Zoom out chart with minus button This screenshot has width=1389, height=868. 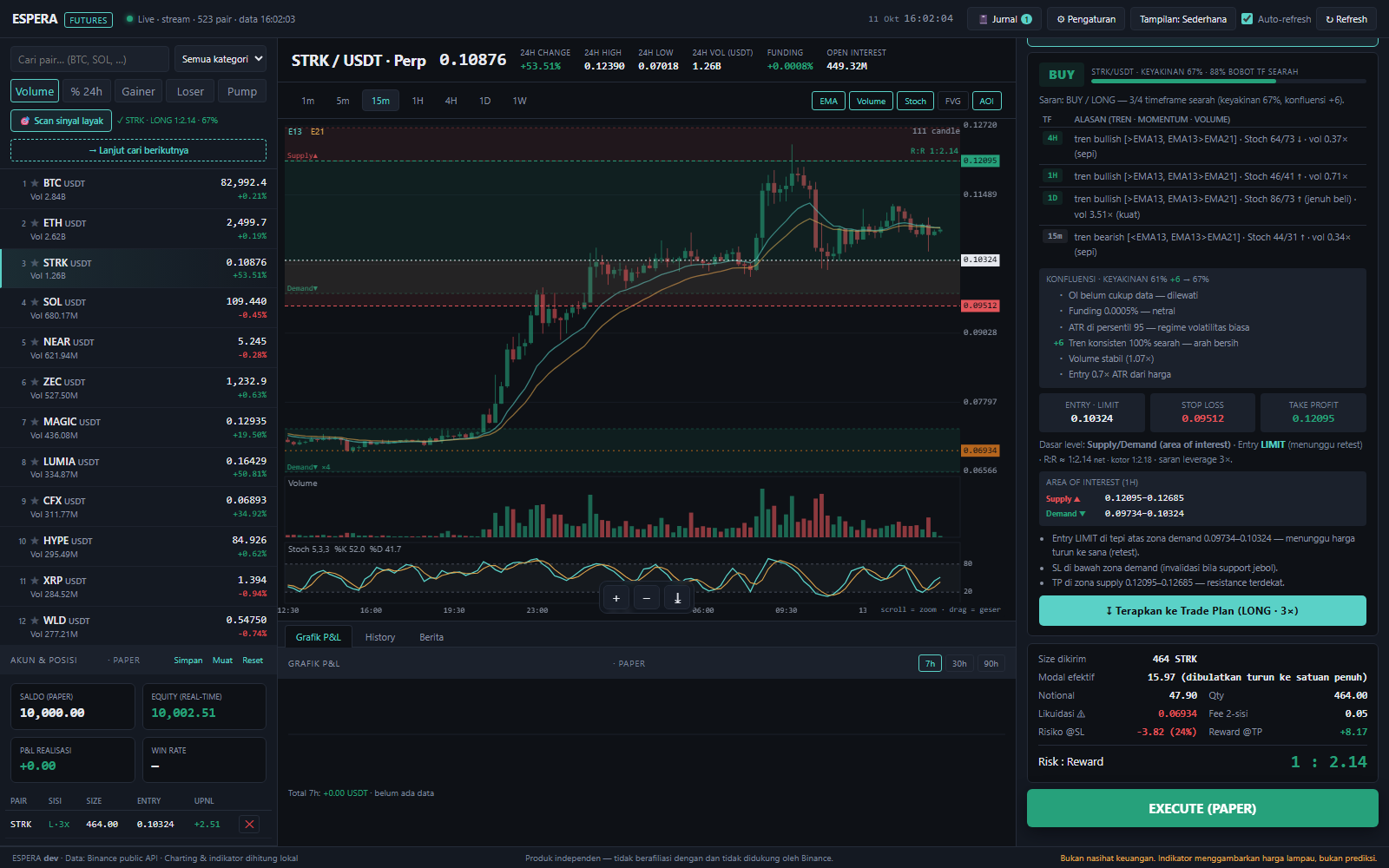point(647,598)
